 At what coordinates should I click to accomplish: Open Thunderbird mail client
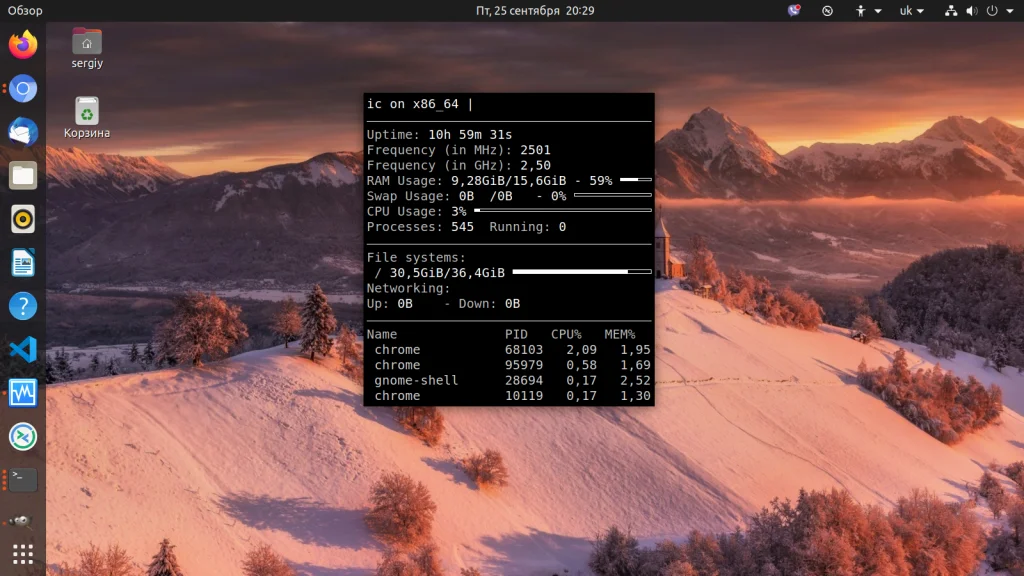(23, 132)
